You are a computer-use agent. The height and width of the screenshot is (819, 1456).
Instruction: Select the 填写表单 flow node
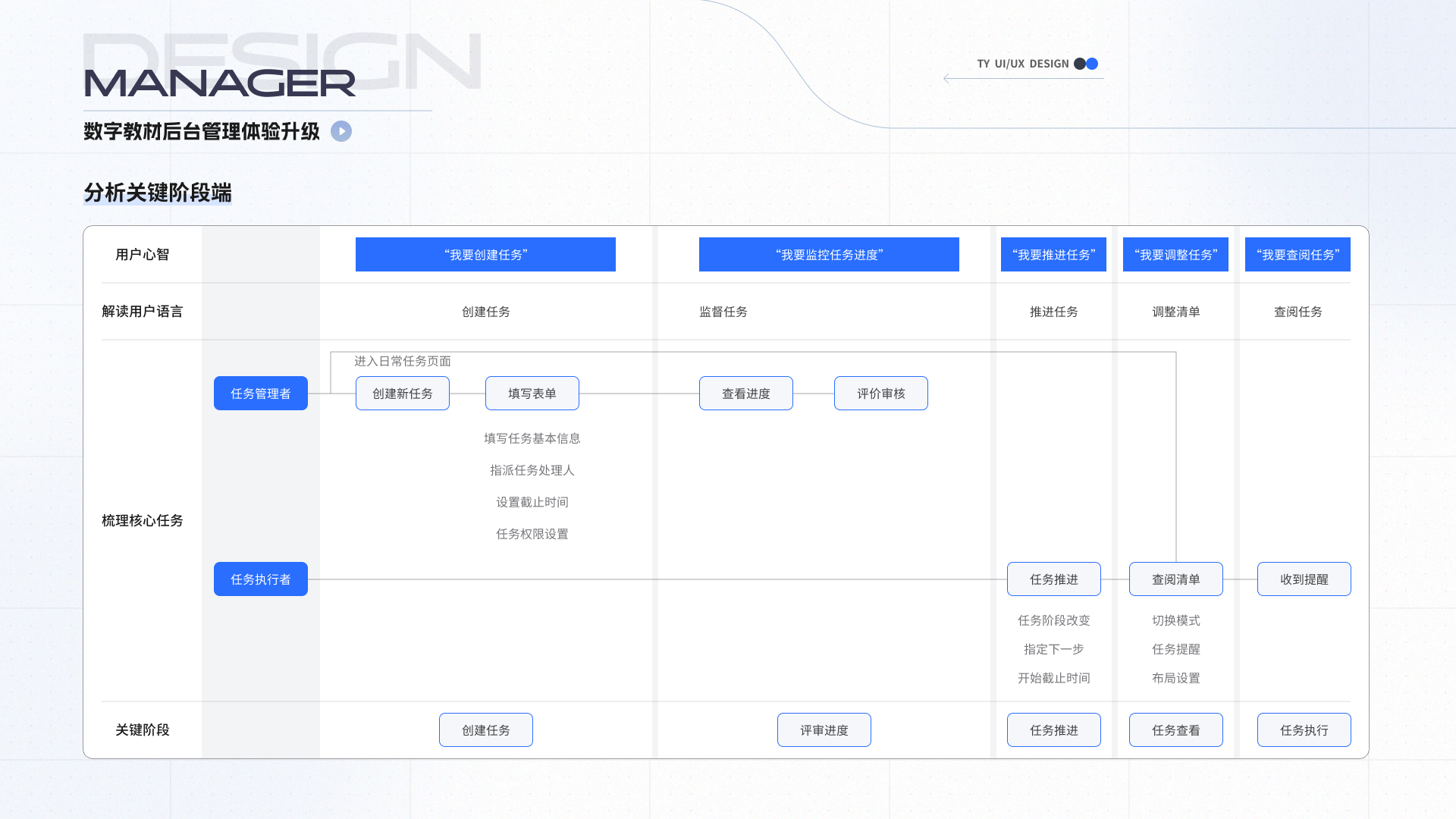pos(532,394)
